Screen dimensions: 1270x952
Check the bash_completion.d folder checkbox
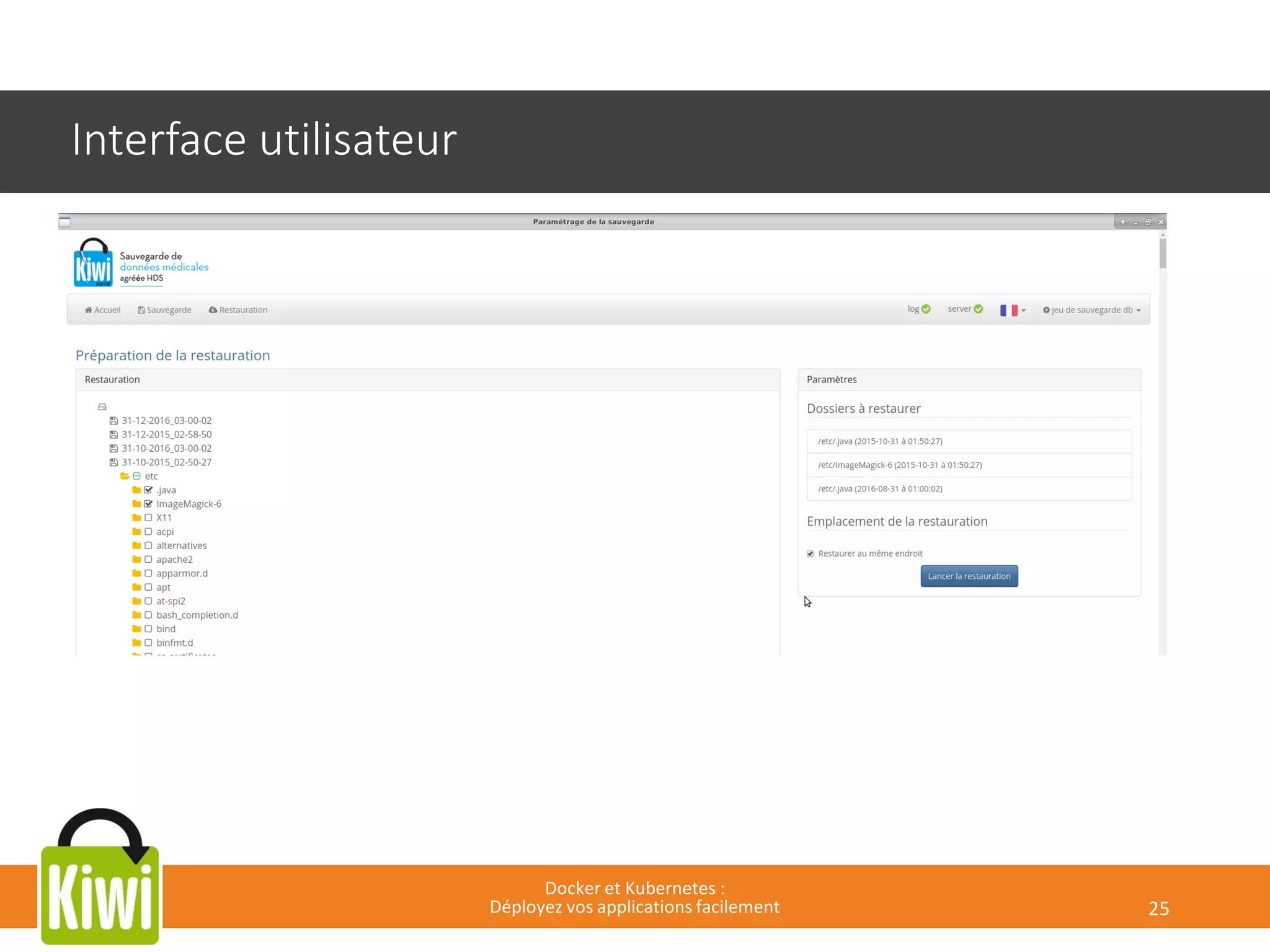(148, 615)
